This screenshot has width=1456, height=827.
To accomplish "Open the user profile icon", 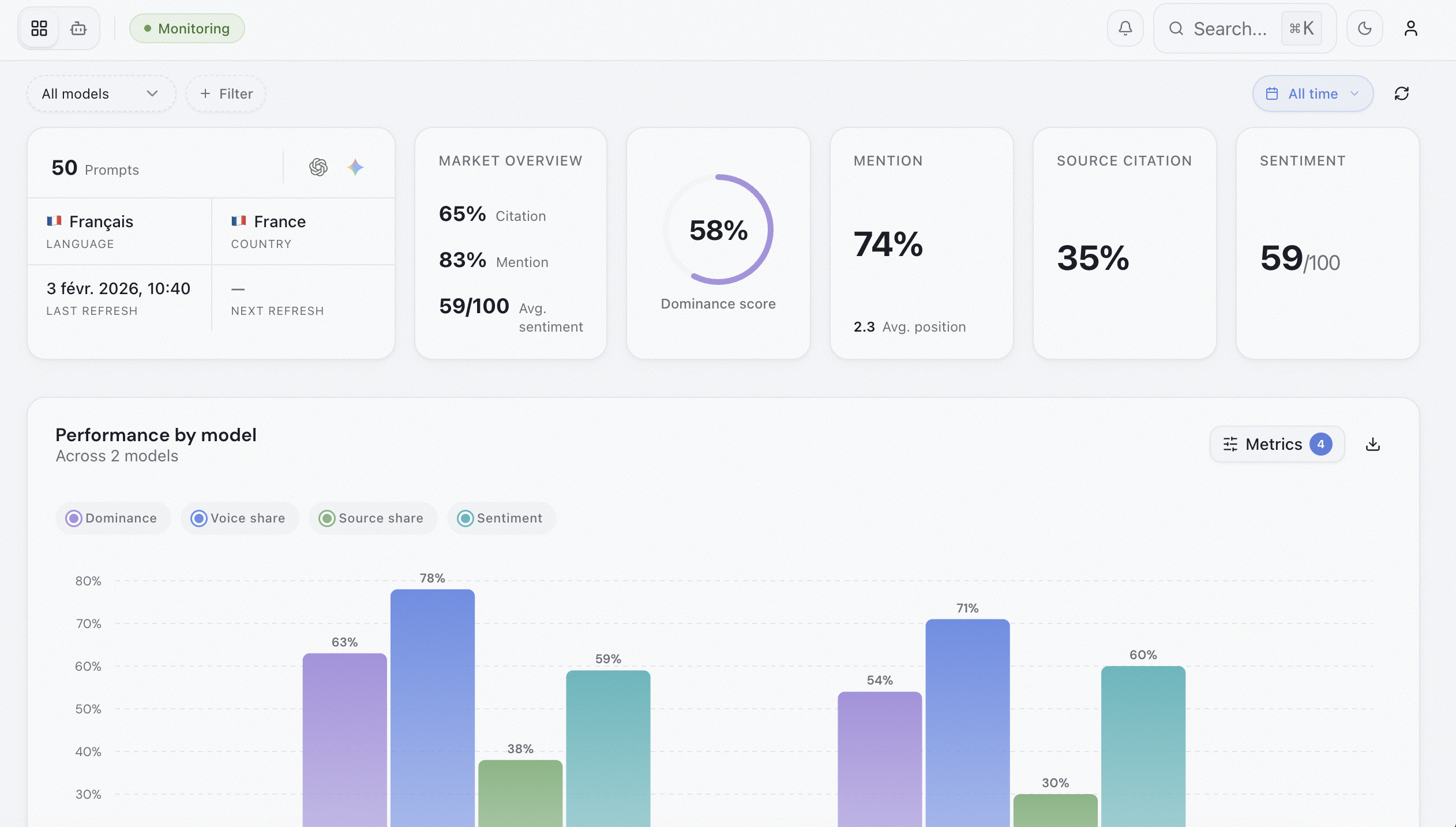I will click(1411, 28).
